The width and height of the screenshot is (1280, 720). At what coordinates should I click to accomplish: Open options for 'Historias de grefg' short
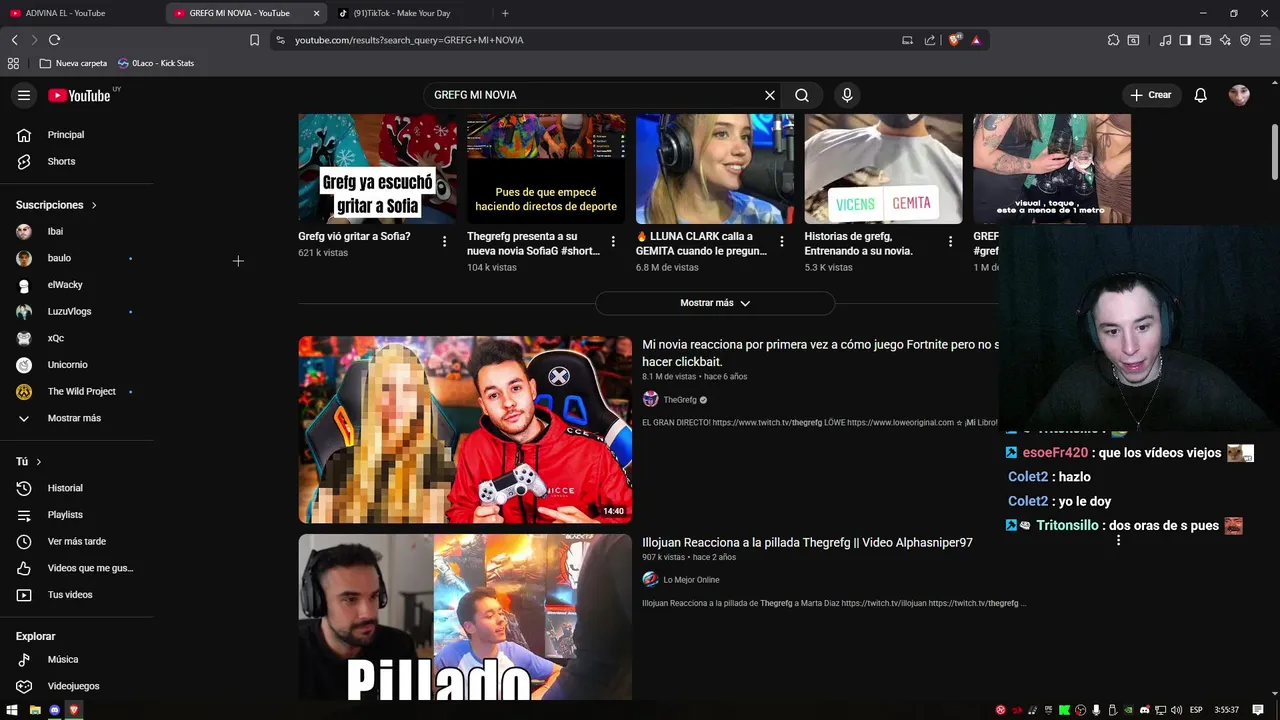pyautogui.click(x=951, y=241)
